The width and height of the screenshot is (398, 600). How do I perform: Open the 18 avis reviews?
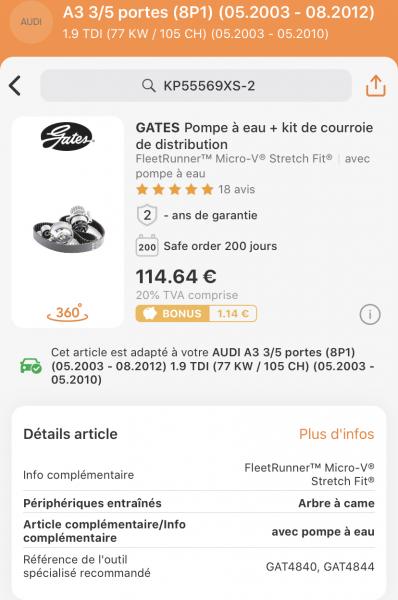point(237,189)
